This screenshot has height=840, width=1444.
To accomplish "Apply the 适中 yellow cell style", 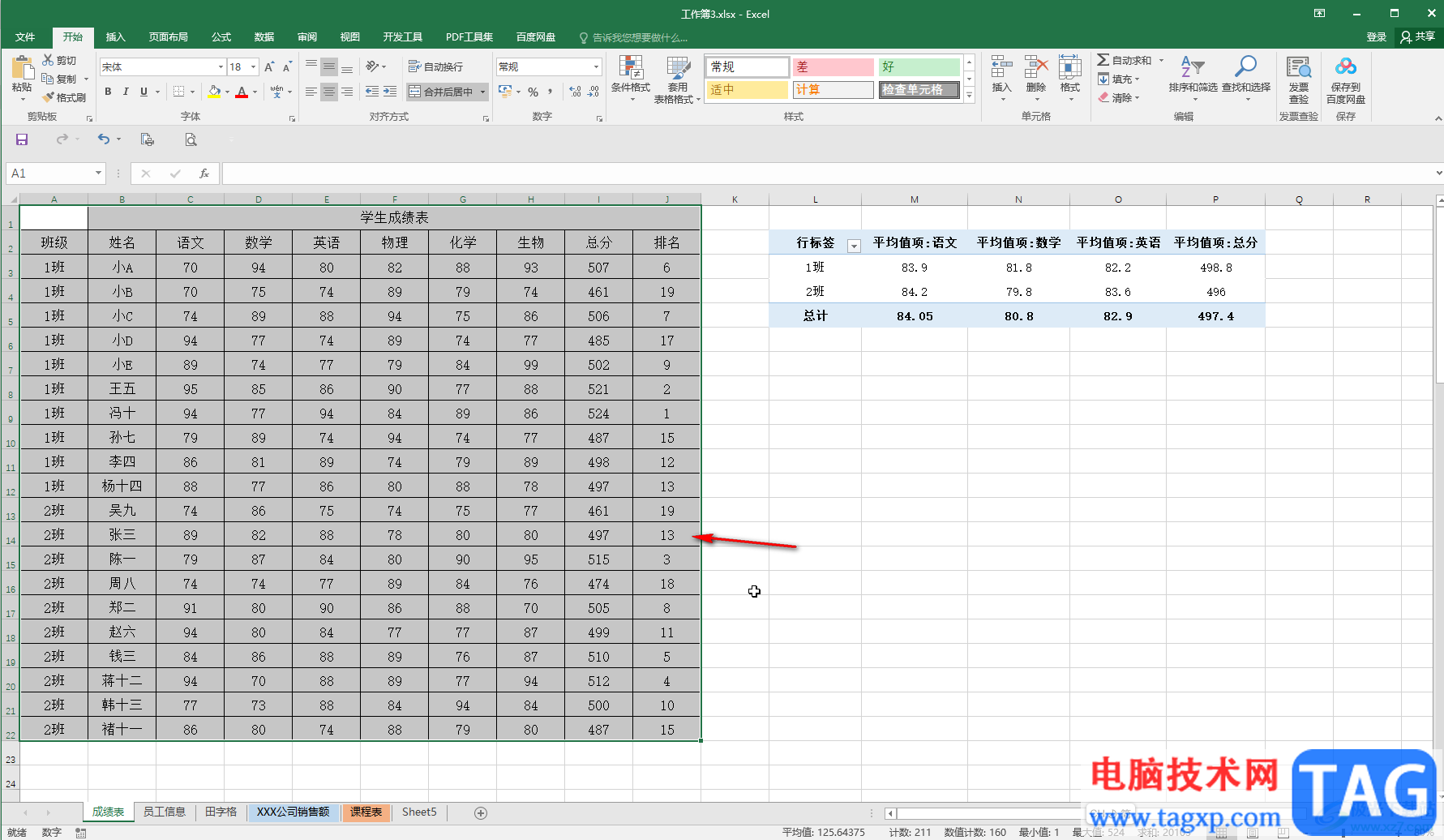I will click(x=747, y=89).
